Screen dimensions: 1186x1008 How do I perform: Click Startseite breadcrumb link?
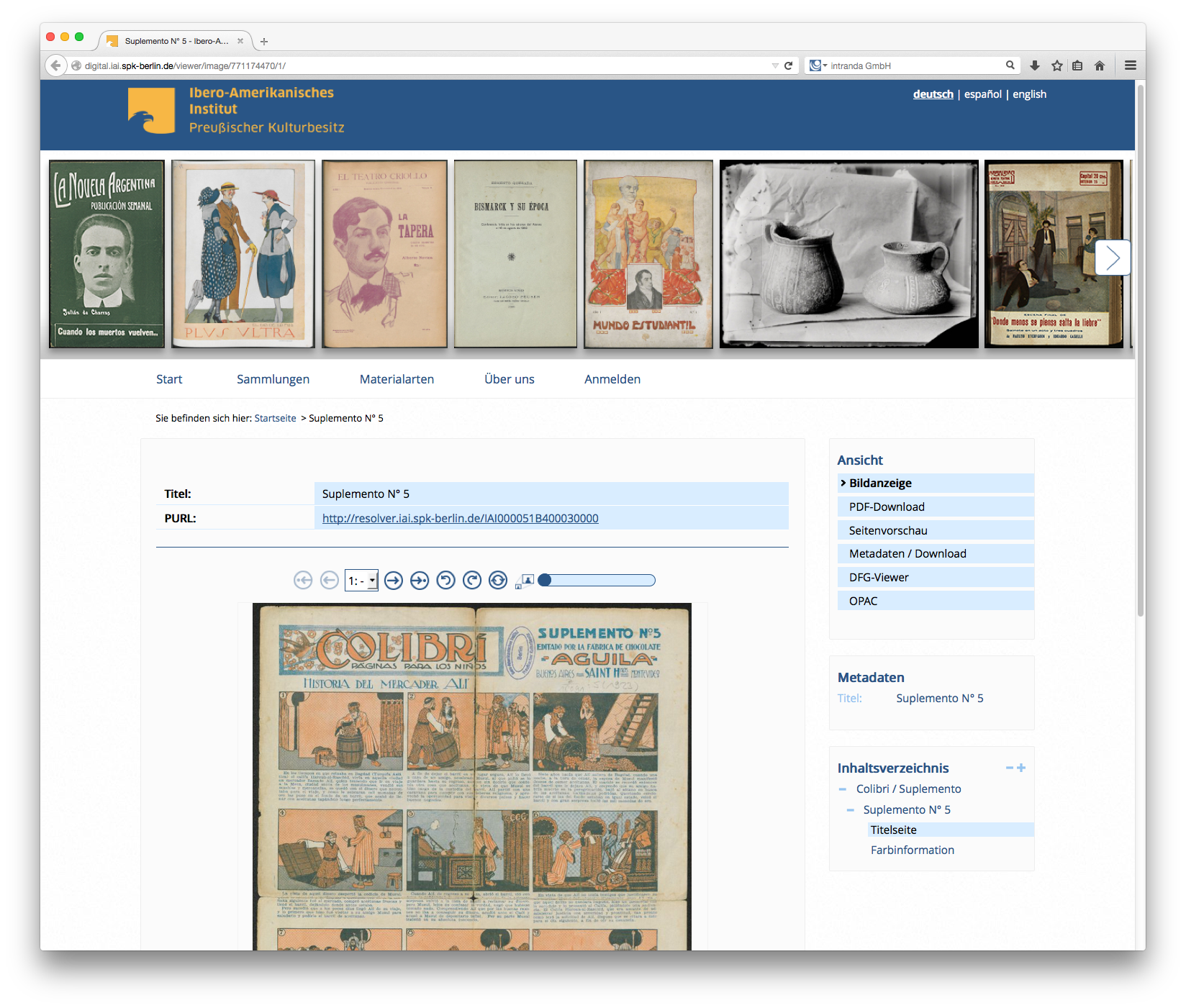coord(275,418)
